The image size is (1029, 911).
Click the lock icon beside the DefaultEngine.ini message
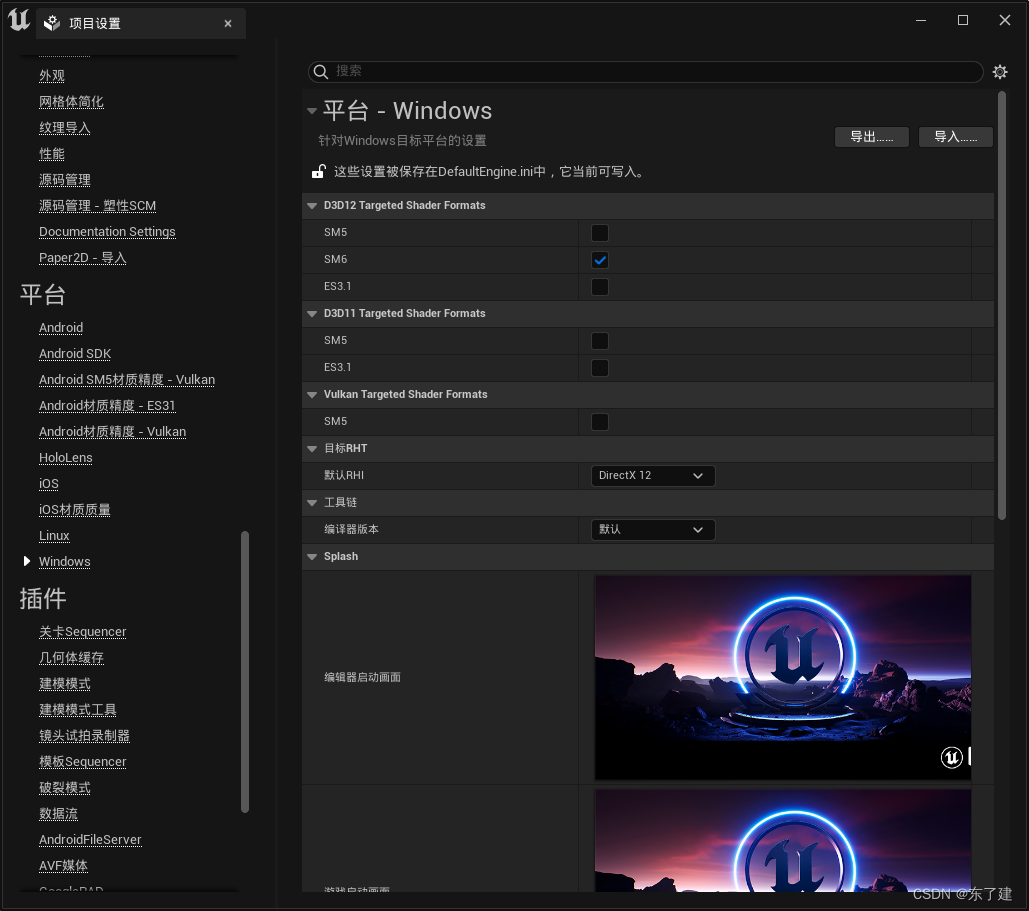[317, 171]
